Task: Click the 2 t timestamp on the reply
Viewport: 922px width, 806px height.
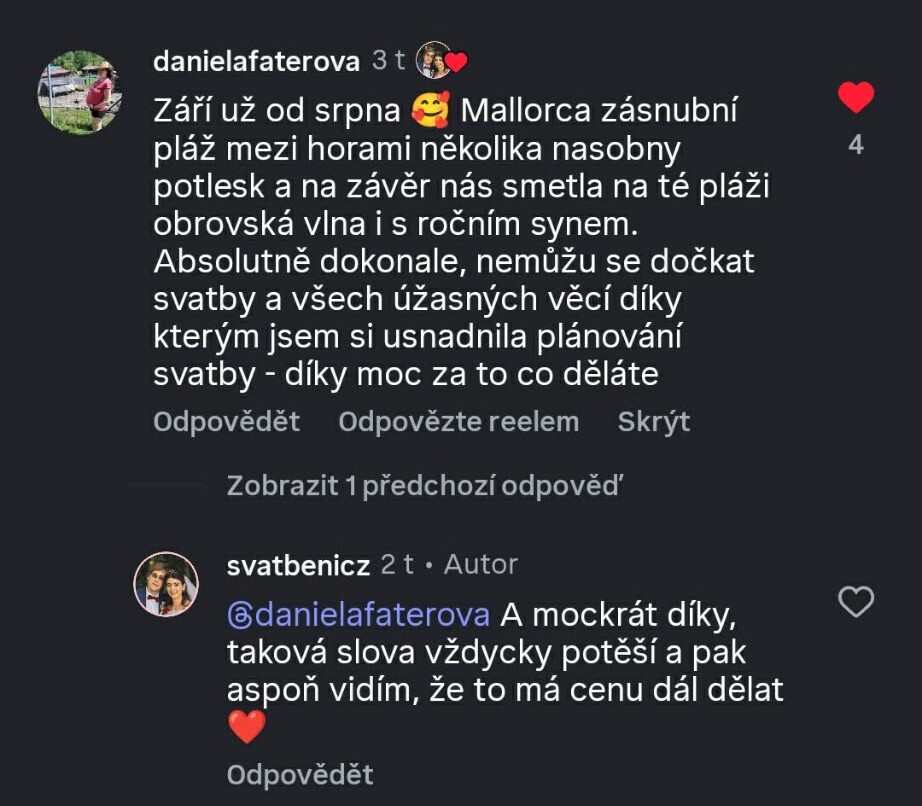Action: 397,564
